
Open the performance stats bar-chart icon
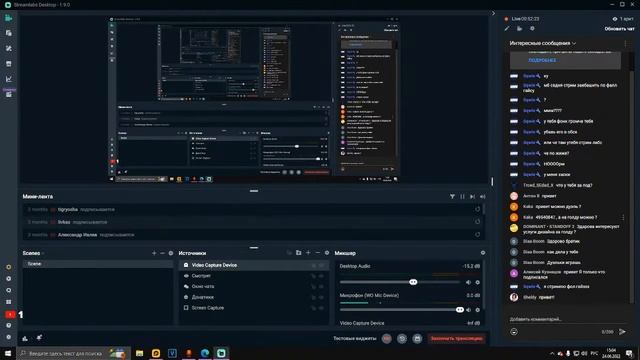pyautogui.click(x=25, y=338)
